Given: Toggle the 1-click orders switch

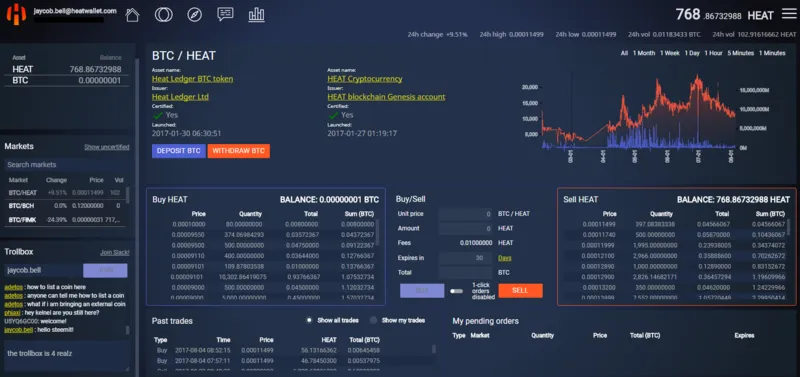Looking at the screenshot, I should (457, 291).
